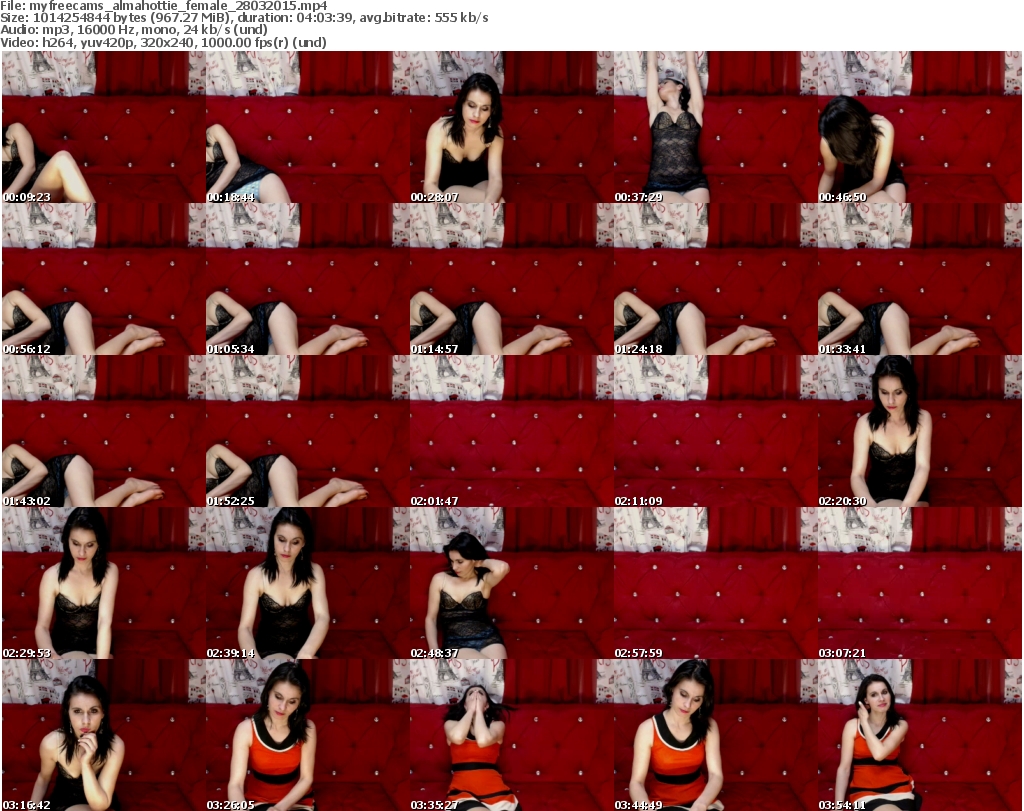Image resolution: width=1024 pixels, height=811 pixels.
Task: Pick the thumbnail at 01:52:25
Action: coord(308,432)
